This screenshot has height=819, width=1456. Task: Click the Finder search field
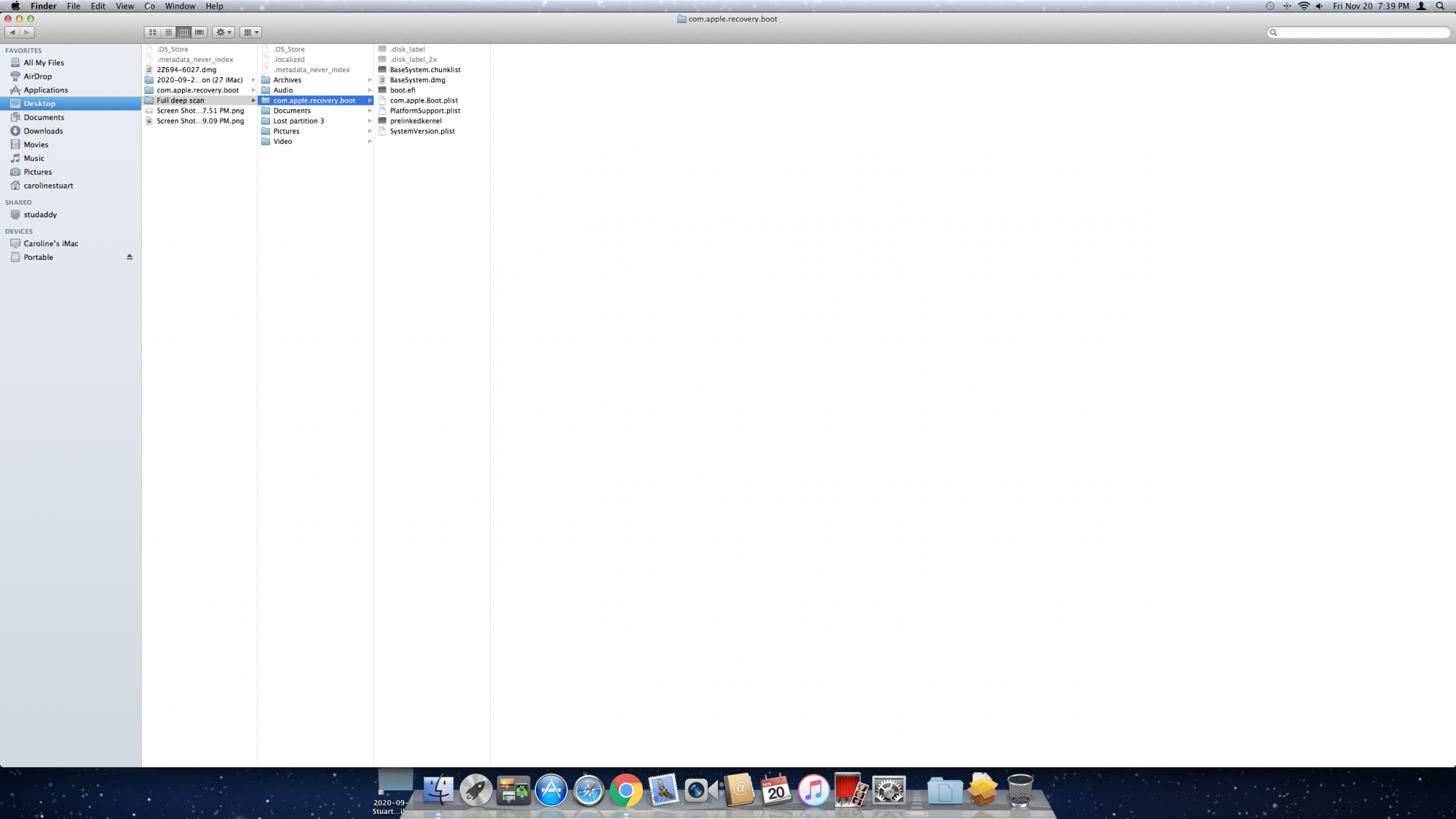[x=1360, y=32]
